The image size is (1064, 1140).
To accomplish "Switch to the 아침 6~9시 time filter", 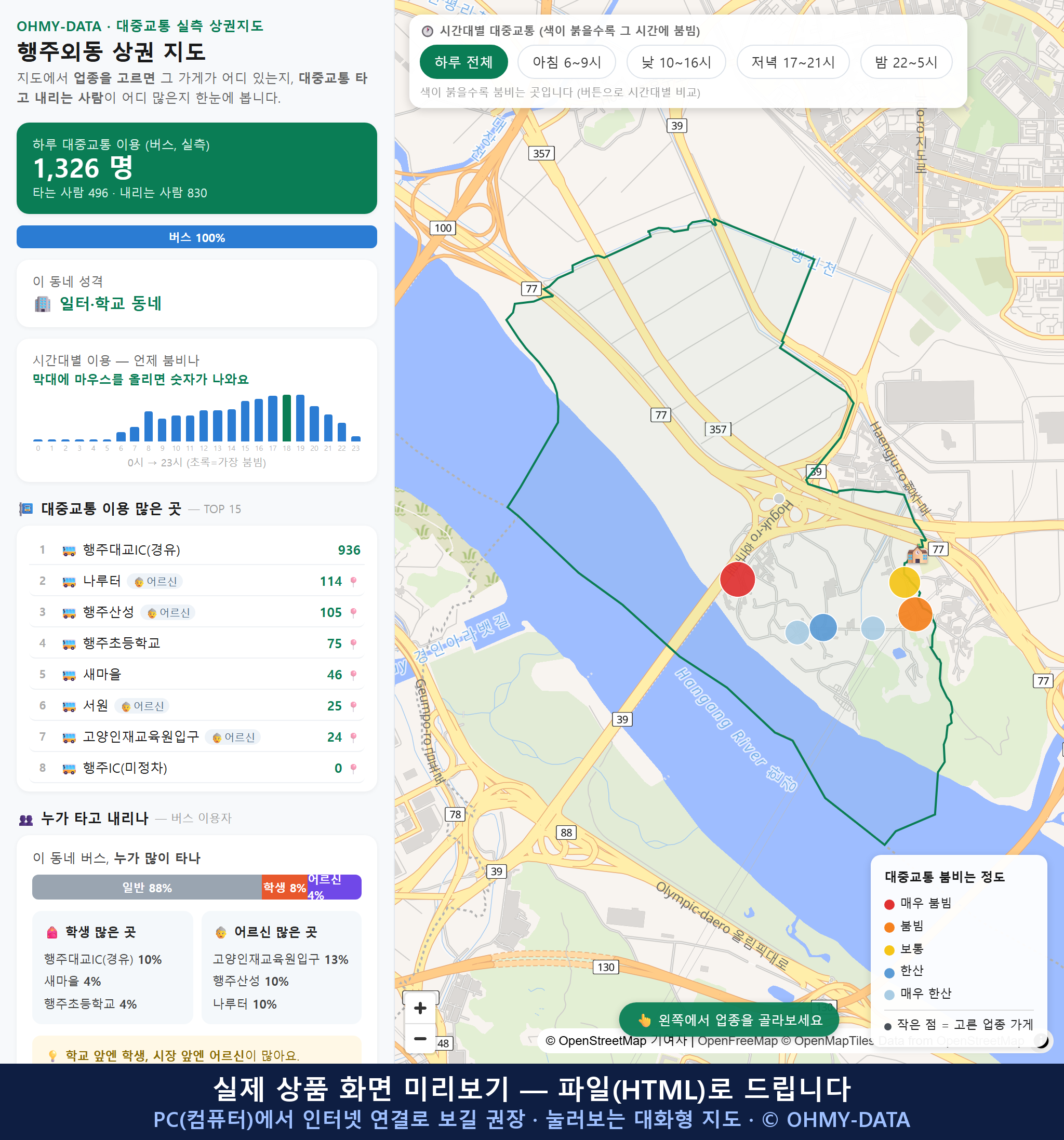I will 566,62.
